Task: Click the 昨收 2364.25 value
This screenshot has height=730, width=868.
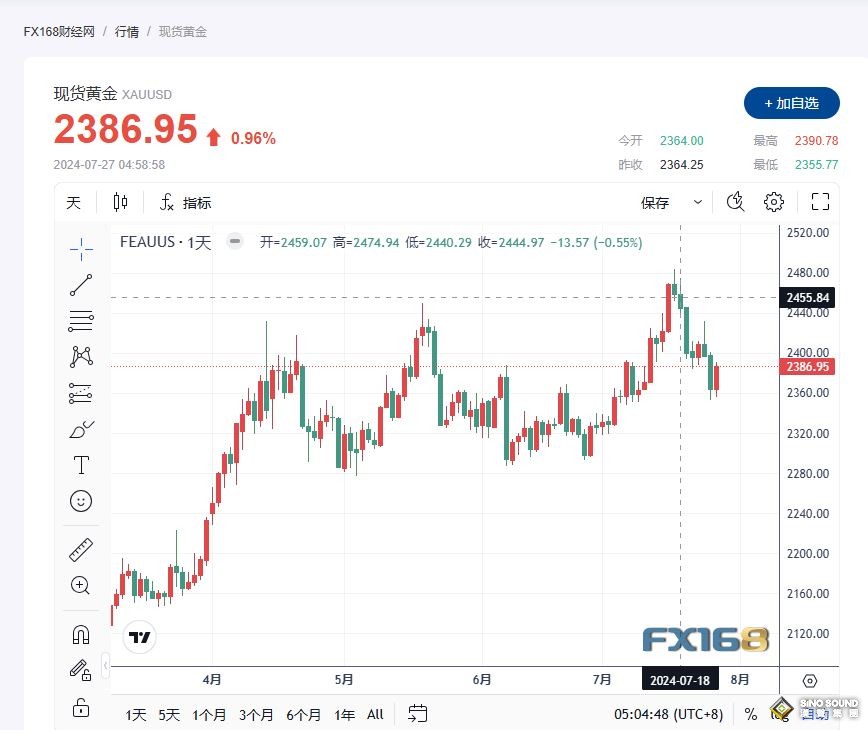Action: click(681, 164)
